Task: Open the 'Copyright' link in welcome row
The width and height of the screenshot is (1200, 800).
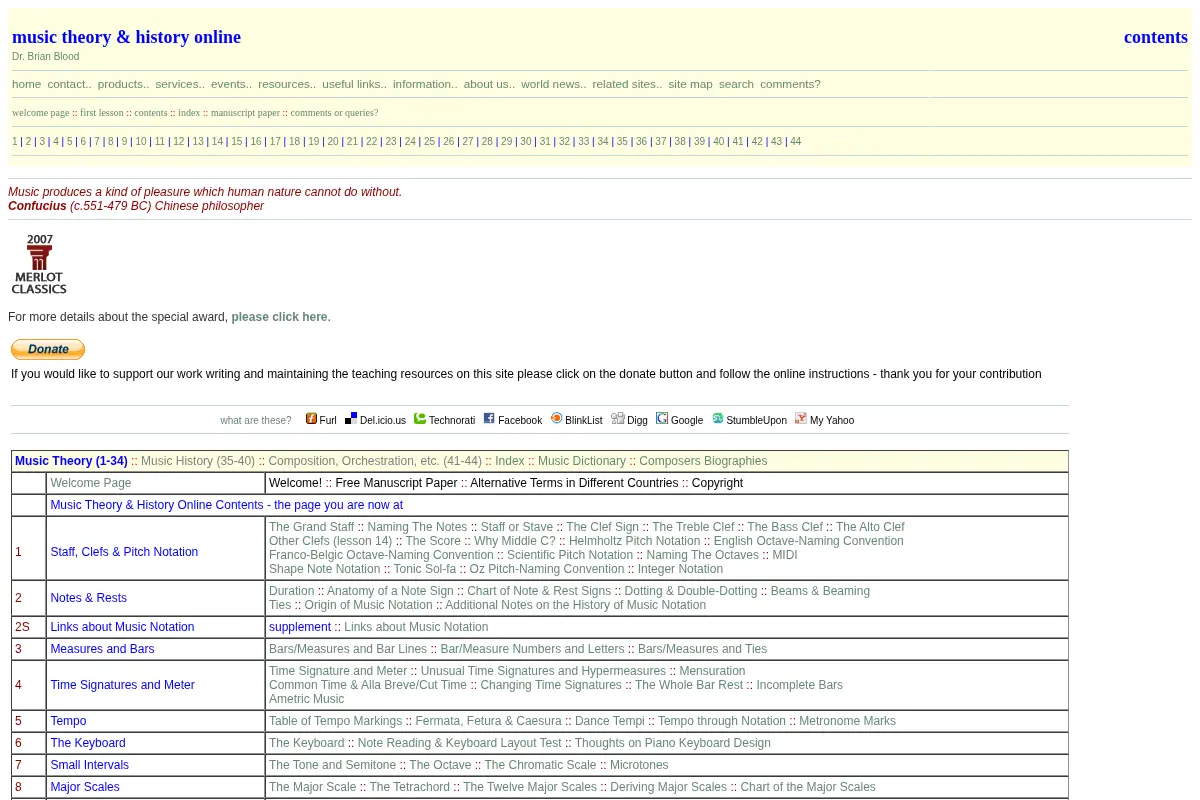Action: pos(717,483)
